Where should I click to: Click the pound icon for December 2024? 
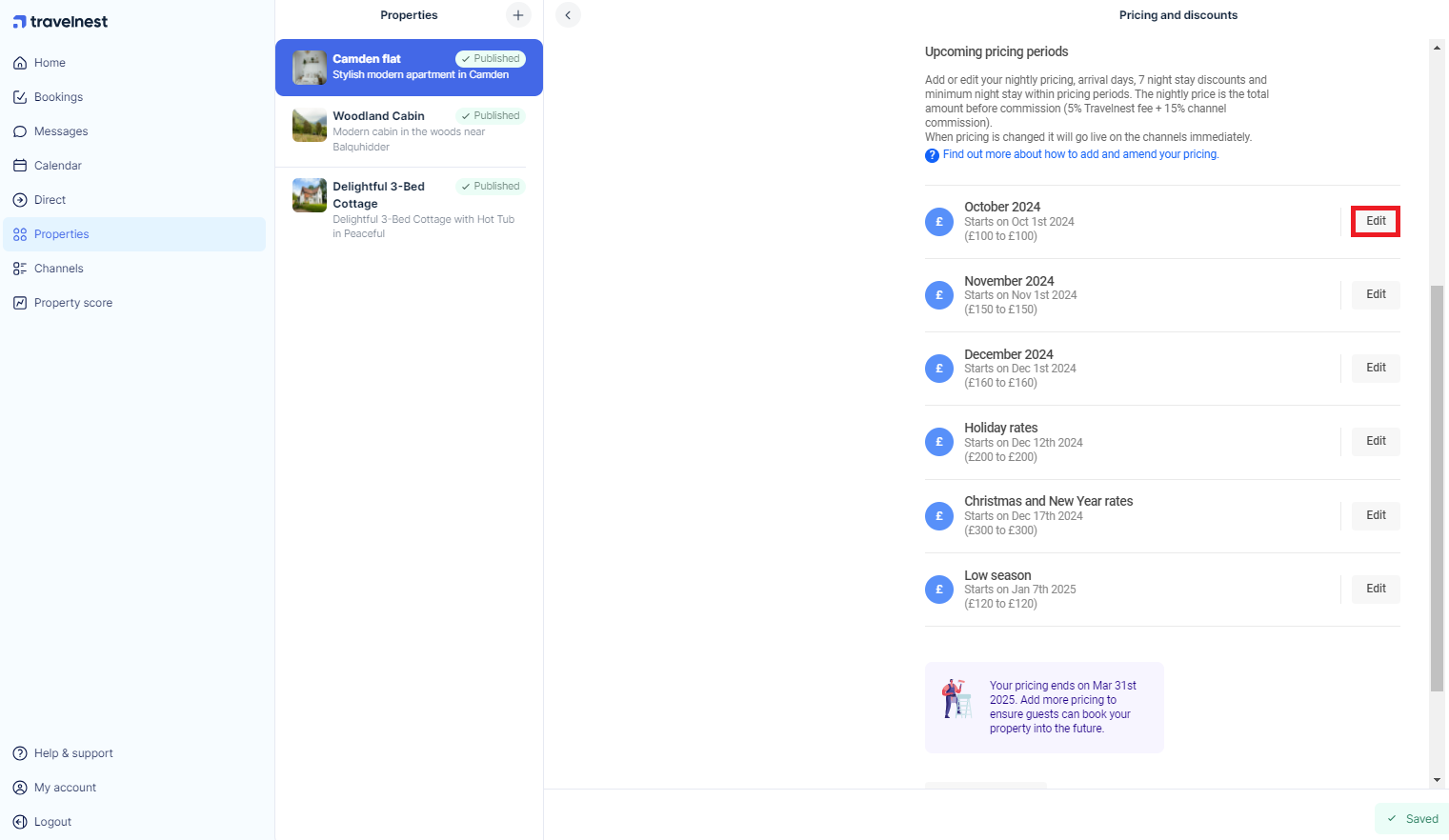pos(939,369)
